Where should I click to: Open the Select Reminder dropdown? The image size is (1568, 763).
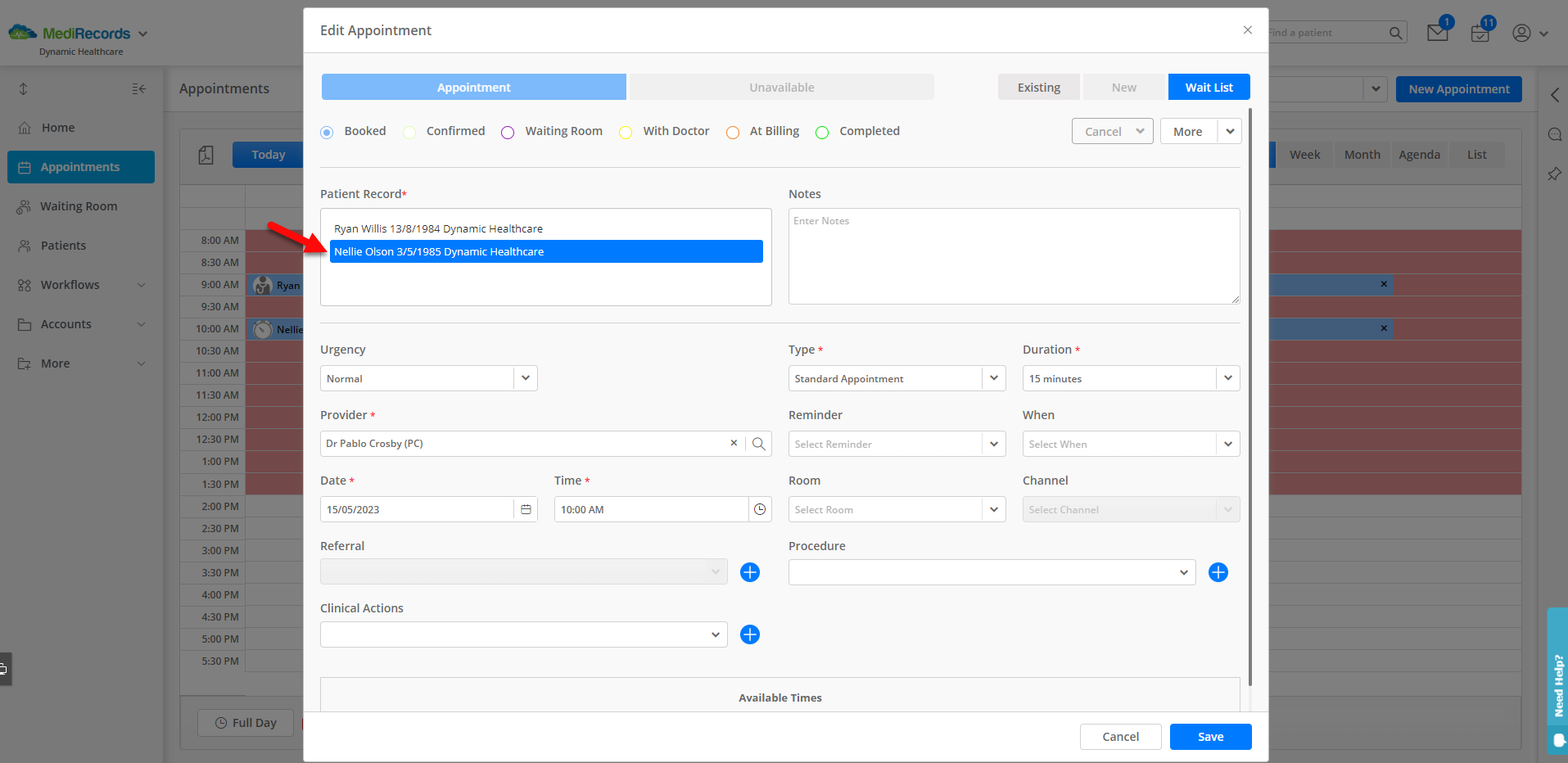point(897,444)
